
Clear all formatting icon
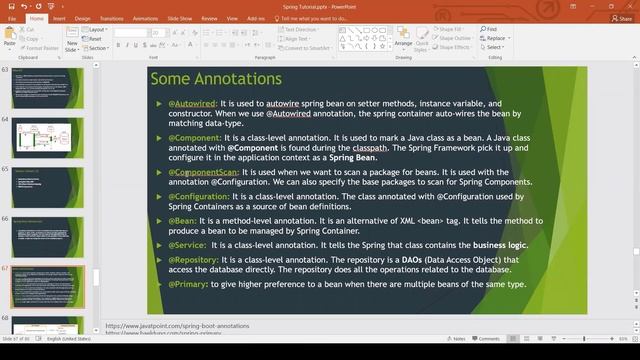click(195, 33)
